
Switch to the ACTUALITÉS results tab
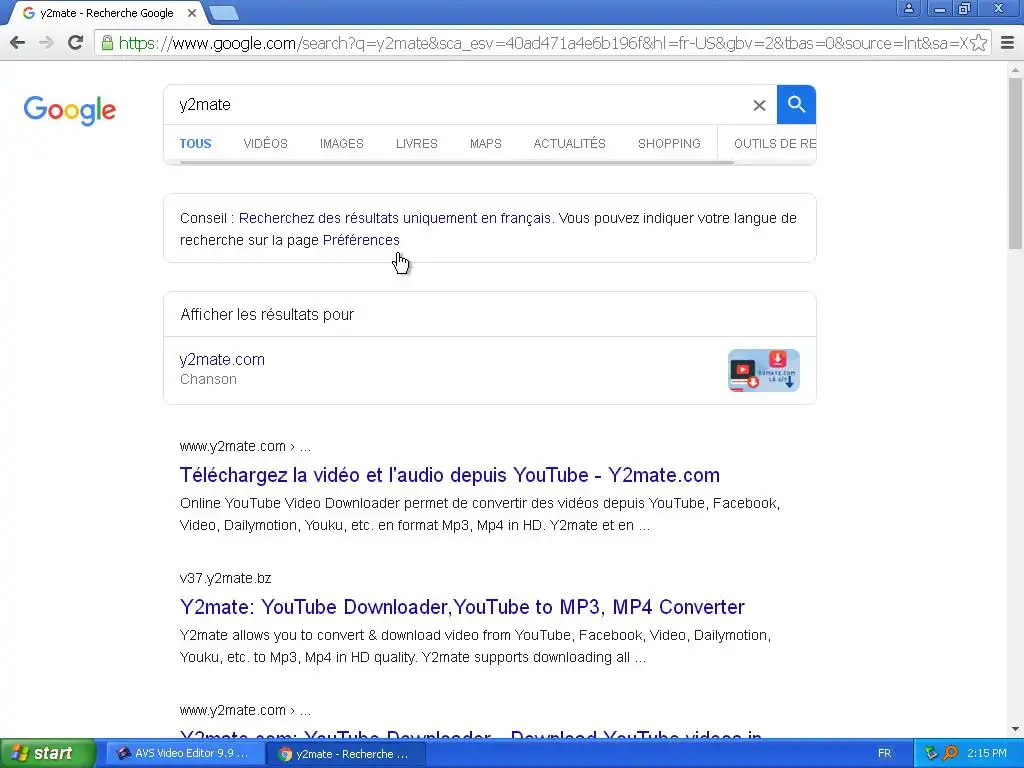pyautogui.click(x=569, y=144)
